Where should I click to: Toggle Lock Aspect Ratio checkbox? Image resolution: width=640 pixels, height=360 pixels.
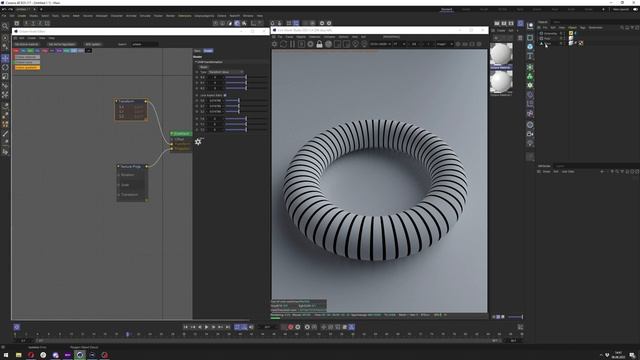225,95
